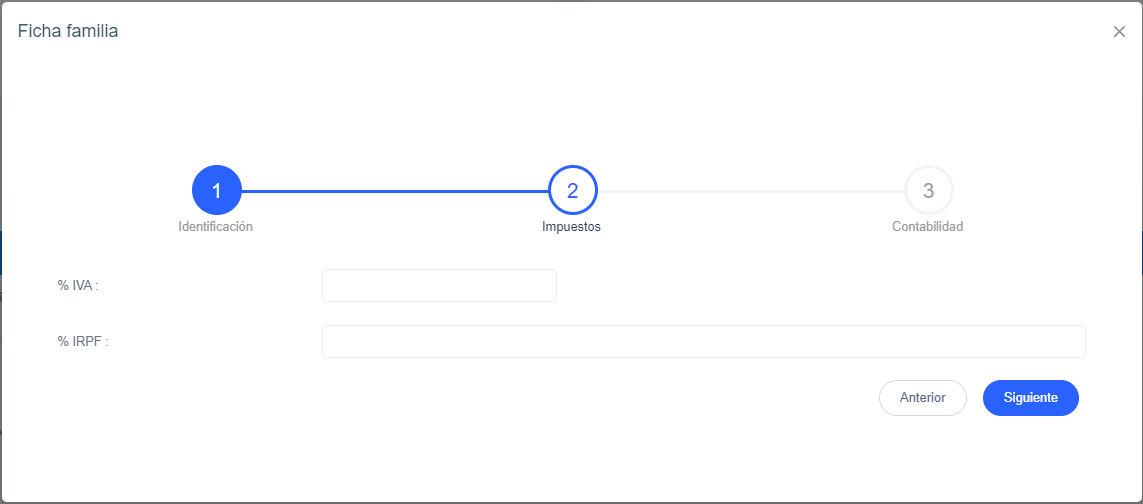Image resolution: width=1143 pixels, height=504 pixels.
Task: Click the empty header area beside the Ficha familia title
Action: click(x=600, y=32)
